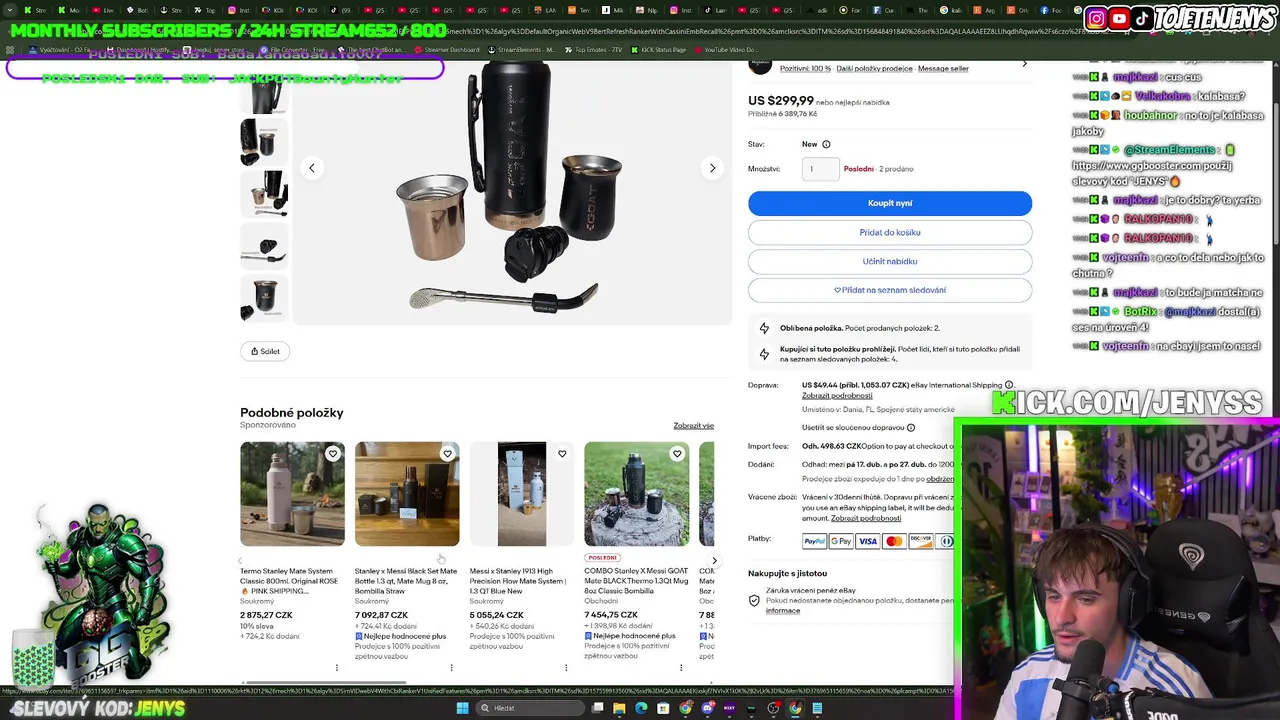Open the info icon next to condition New
Image resolution: width=1280 pixels, height=720 pixels.
[826, 144]
